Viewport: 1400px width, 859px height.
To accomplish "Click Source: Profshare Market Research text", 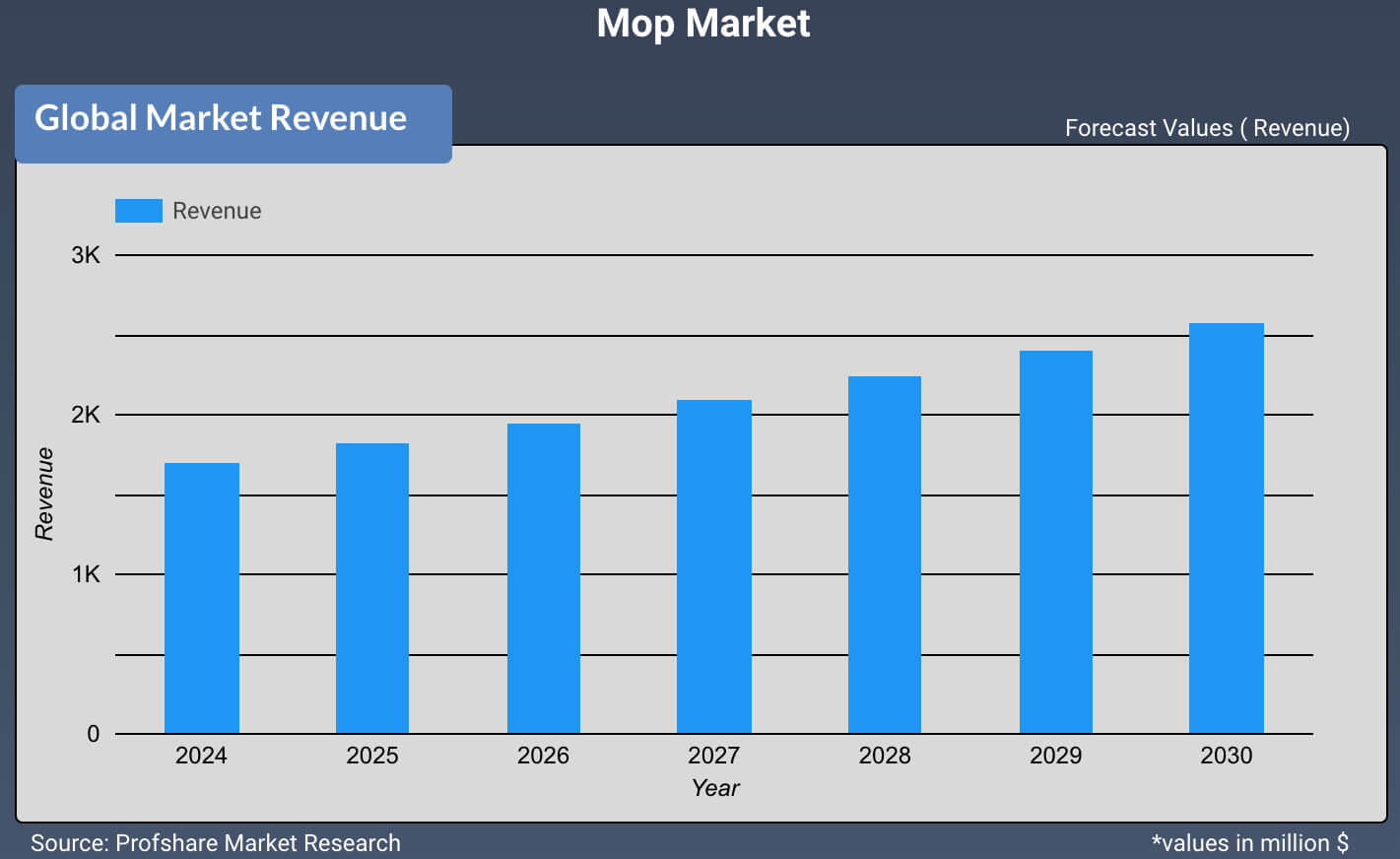I will pyautogui.click(x=216, y=843).
